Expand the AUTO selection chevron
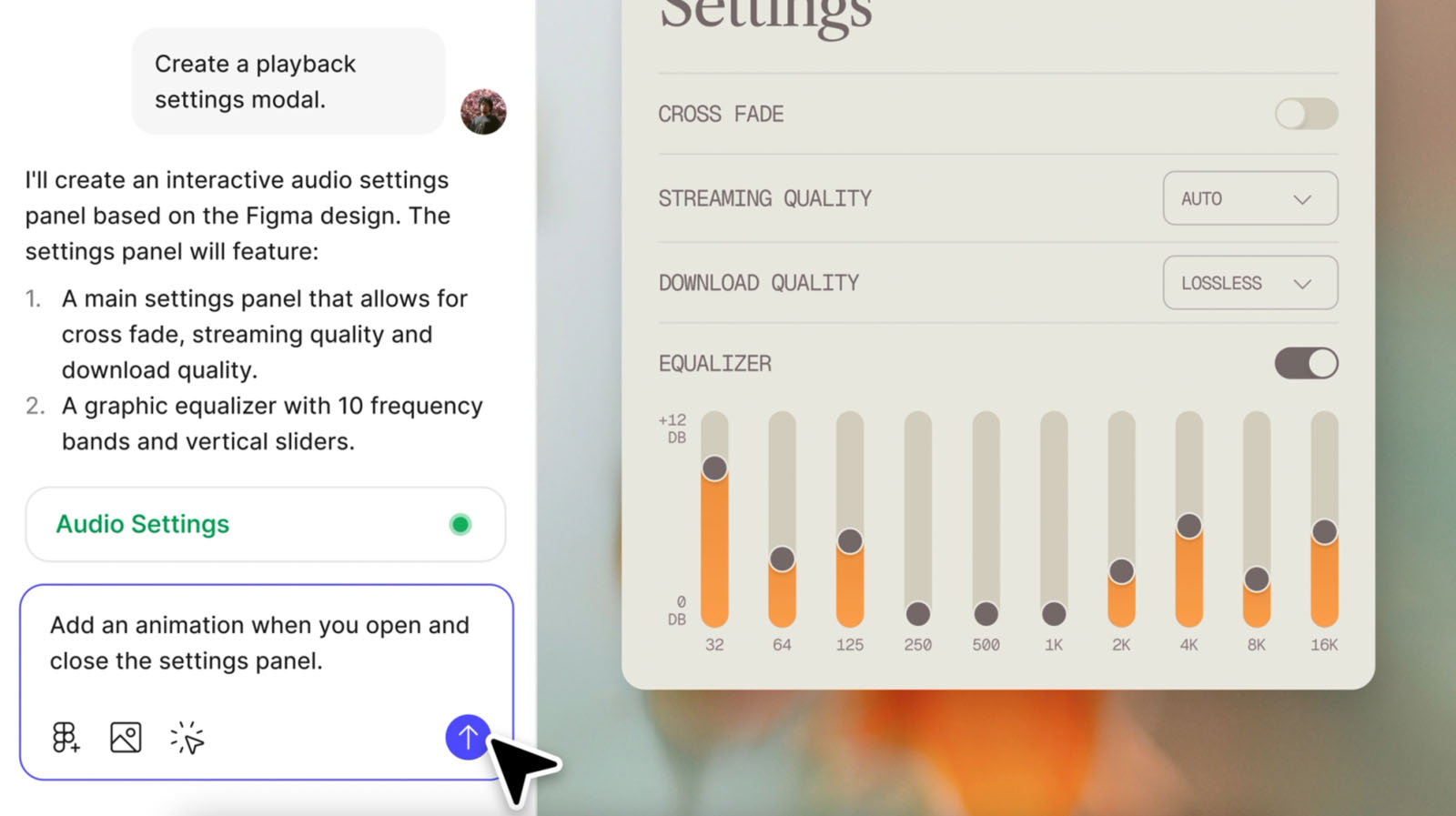Image resolution: width=1456 pixels, height=816 pixels. 1303,198
